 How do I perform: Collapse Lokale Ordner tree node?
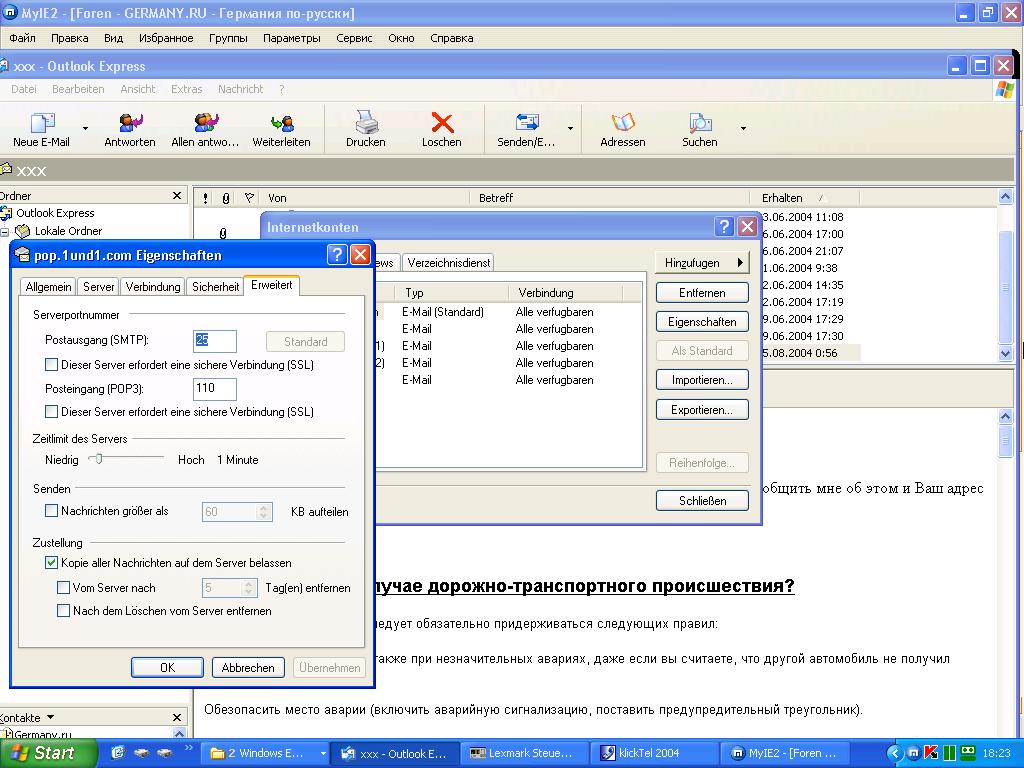[x=5, y=231]
